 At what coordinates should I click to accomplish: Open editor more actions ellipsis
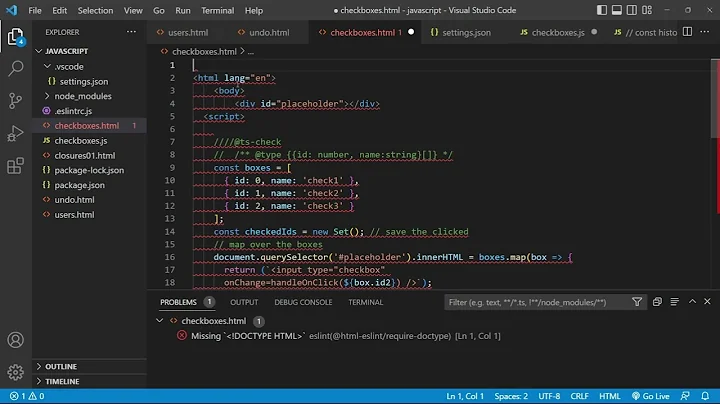[x=705, y=32]
